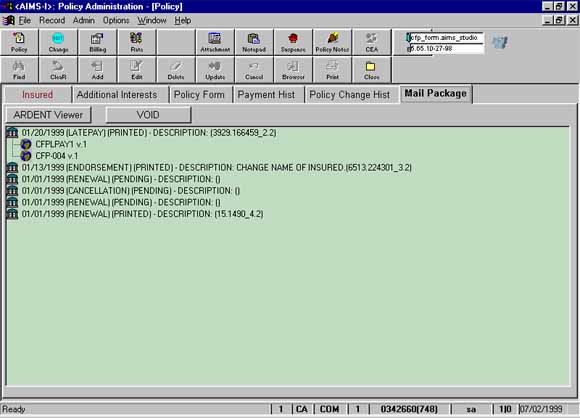The image size is (580, 418).
Task: Void the selected mail package
Action: (x=148, y=115)
